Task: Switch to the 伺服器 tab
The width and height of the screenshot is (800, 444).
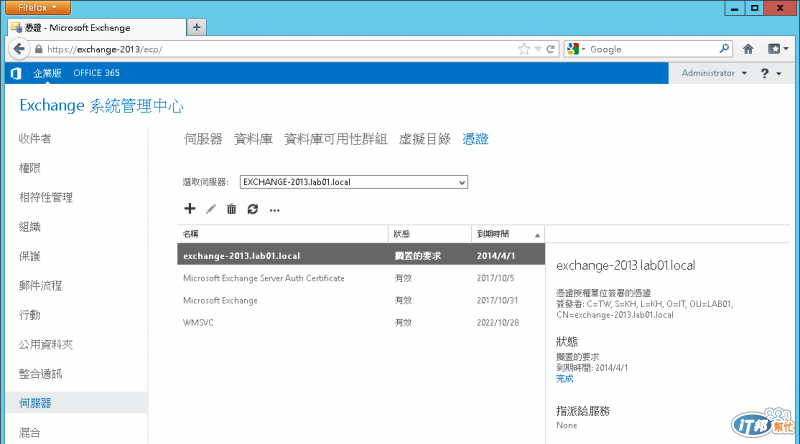Action: pos(203,139)
